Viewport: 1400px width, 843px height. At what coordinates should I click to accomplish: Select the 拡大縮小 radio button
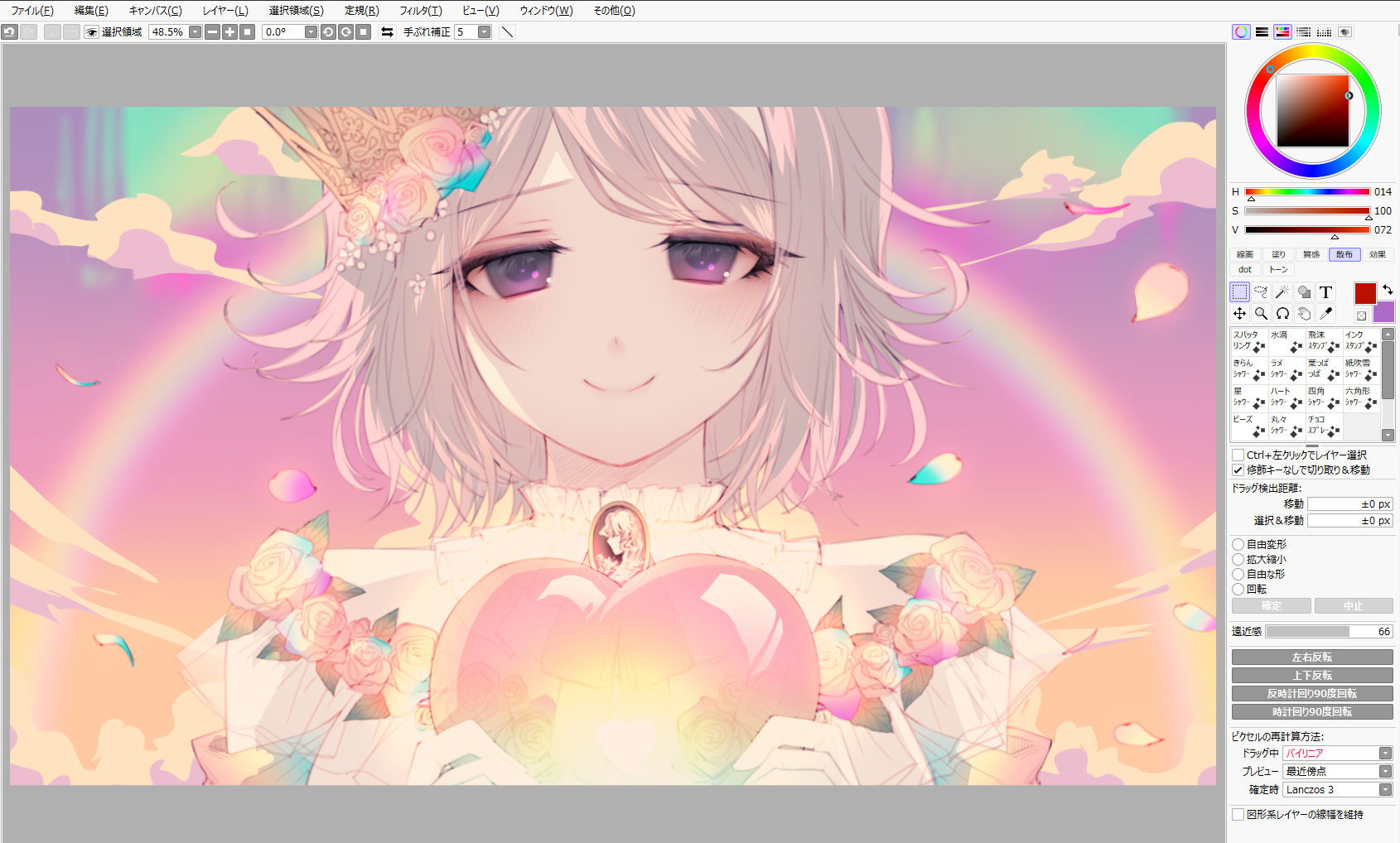click(x=1238, y=560)
